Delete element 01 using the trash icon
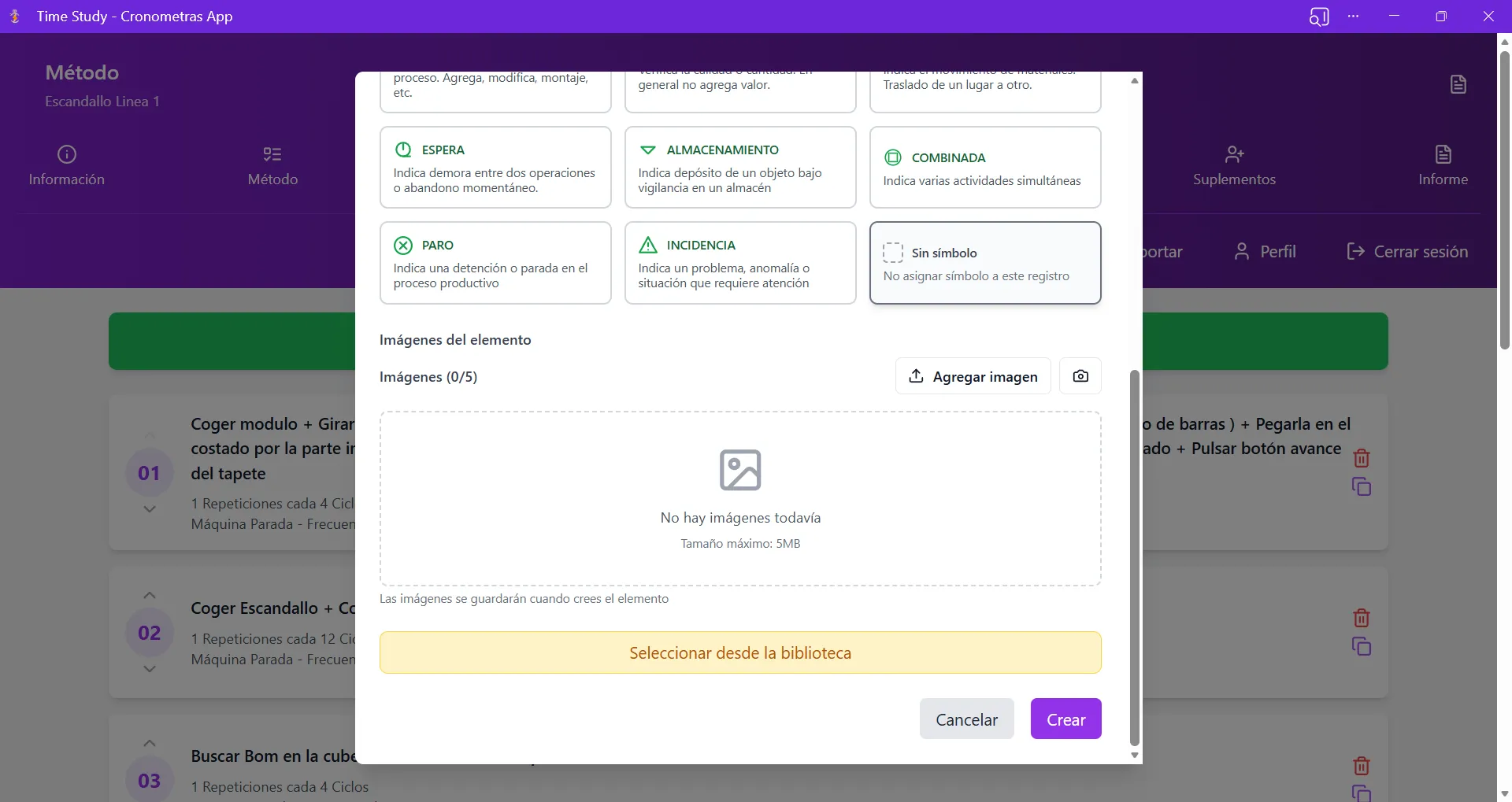 [x=1362, y=457]
